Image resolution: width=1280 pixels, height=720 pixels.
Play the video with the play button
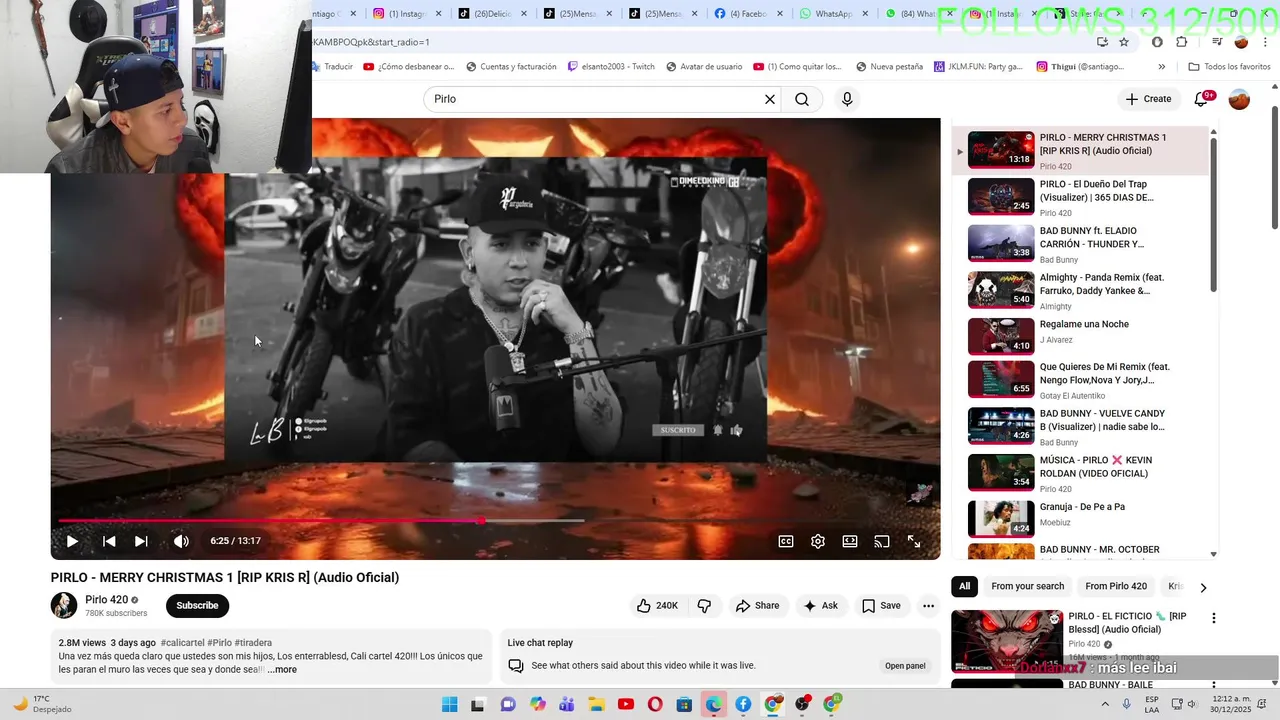click(x=72, y=541)
